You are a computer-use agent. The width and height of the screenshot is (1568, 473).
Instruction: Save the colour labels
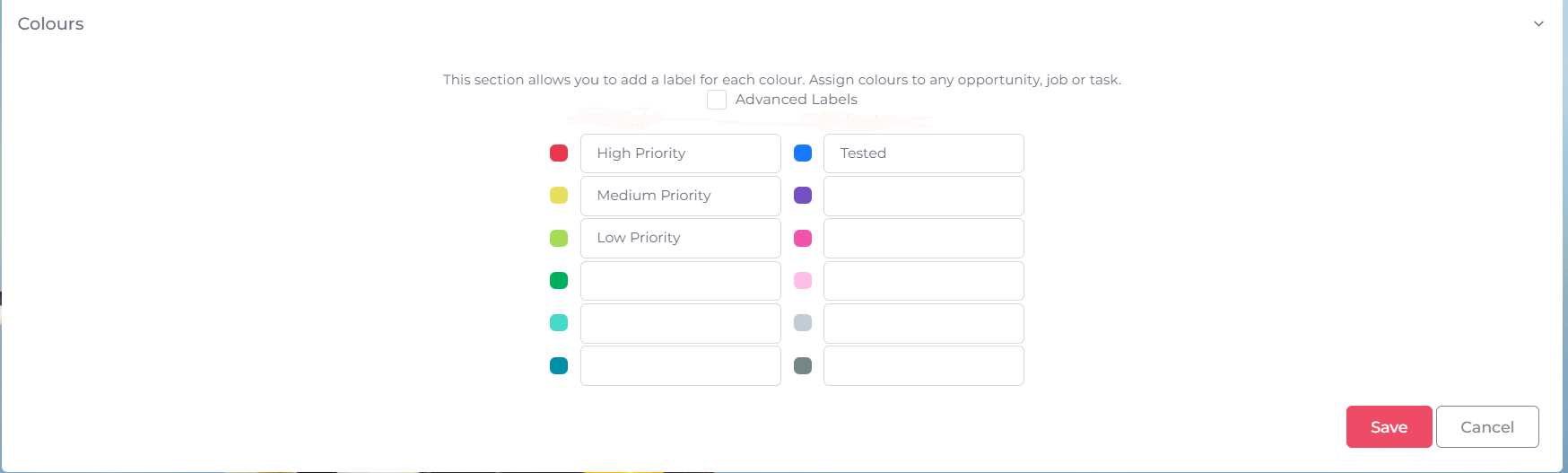point(1389,427)
